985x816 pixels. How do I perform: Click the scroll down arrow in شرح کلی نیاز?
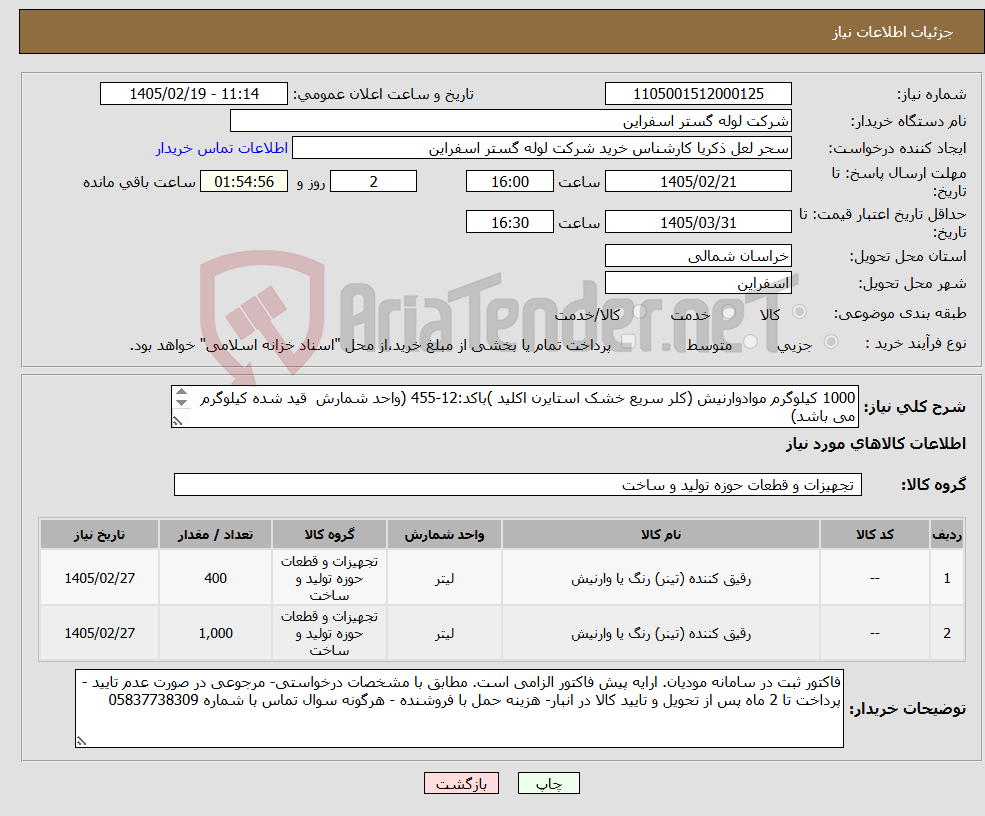(181, 403)
